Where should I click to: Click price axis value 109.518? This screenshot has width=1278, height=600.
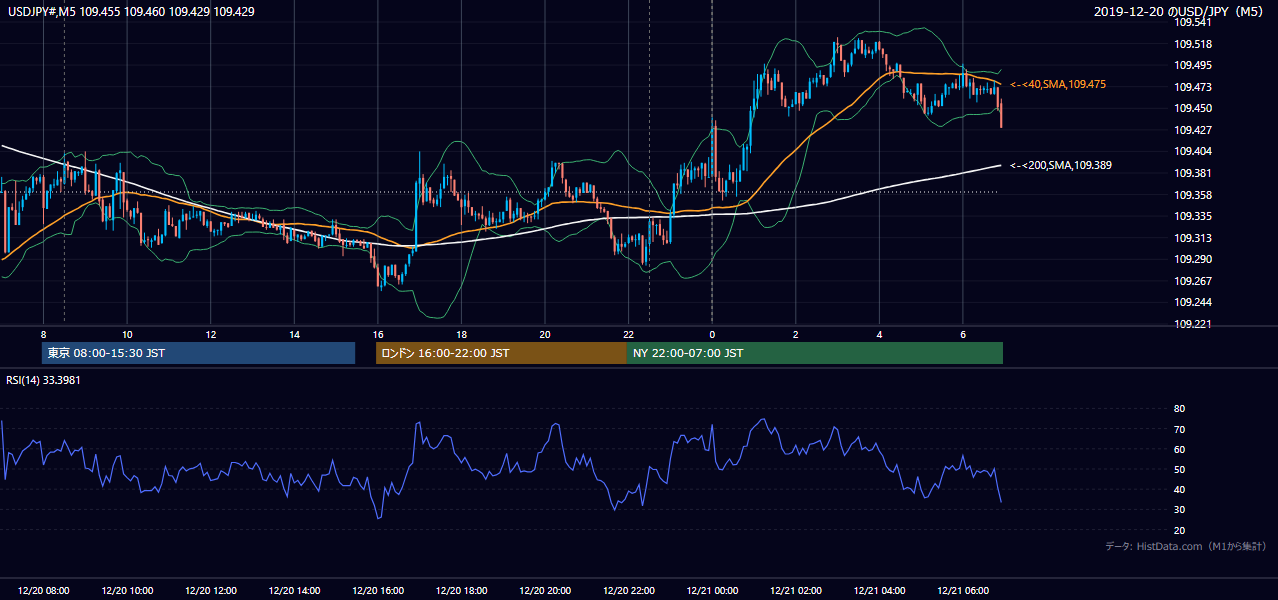[x=1192, y=44]
